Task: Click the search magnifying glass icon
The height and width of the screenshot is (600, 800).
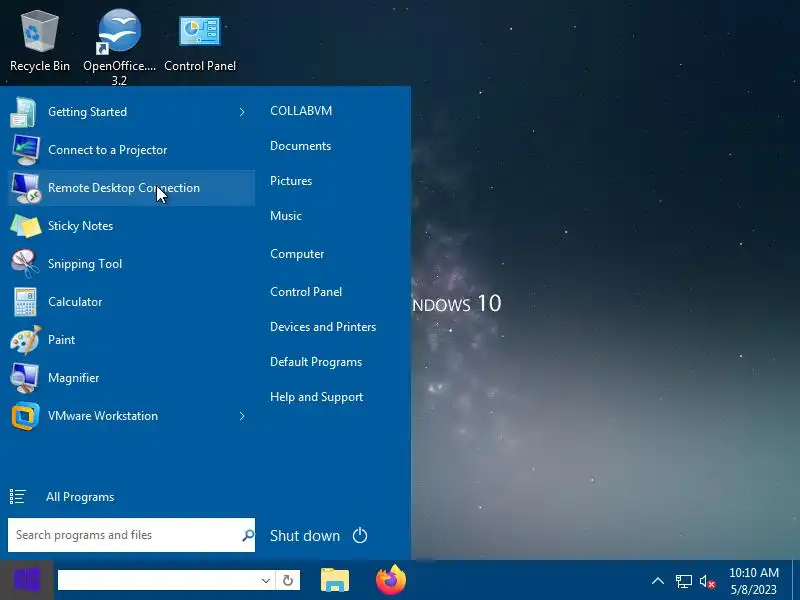Action: tap(248, 535)
